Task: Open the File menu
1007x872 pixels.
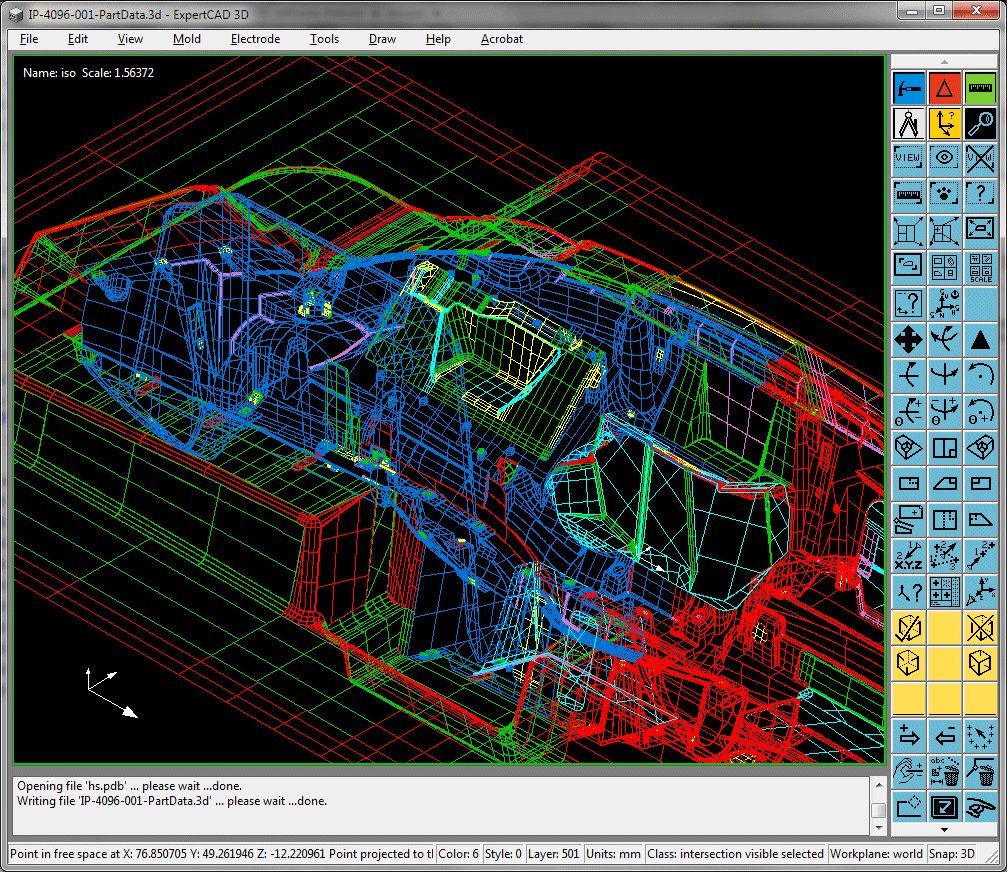Action: click(x=29, y=39)
